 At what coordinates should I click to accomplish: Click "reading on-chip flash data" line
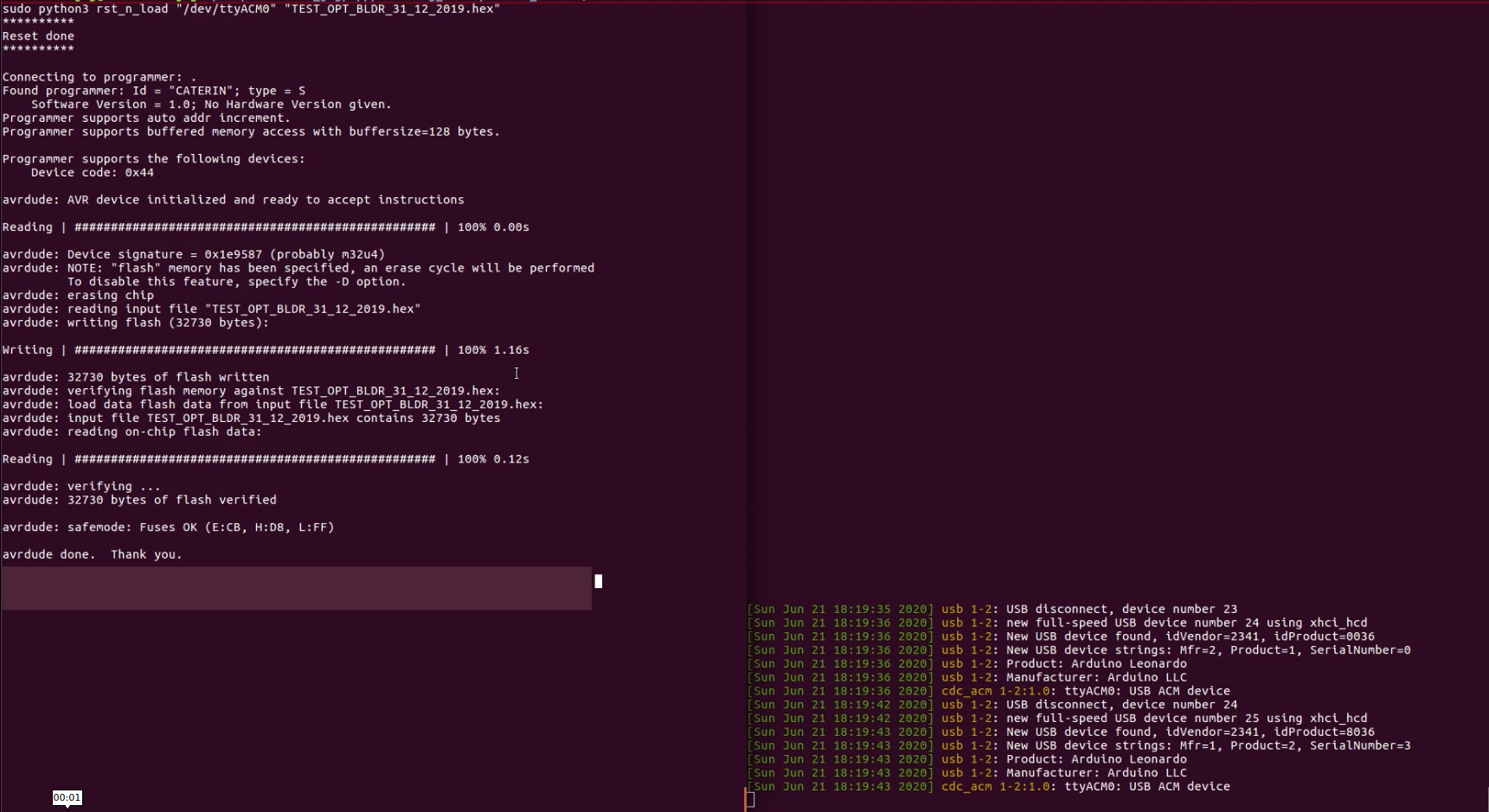click(x=132, y=432)
